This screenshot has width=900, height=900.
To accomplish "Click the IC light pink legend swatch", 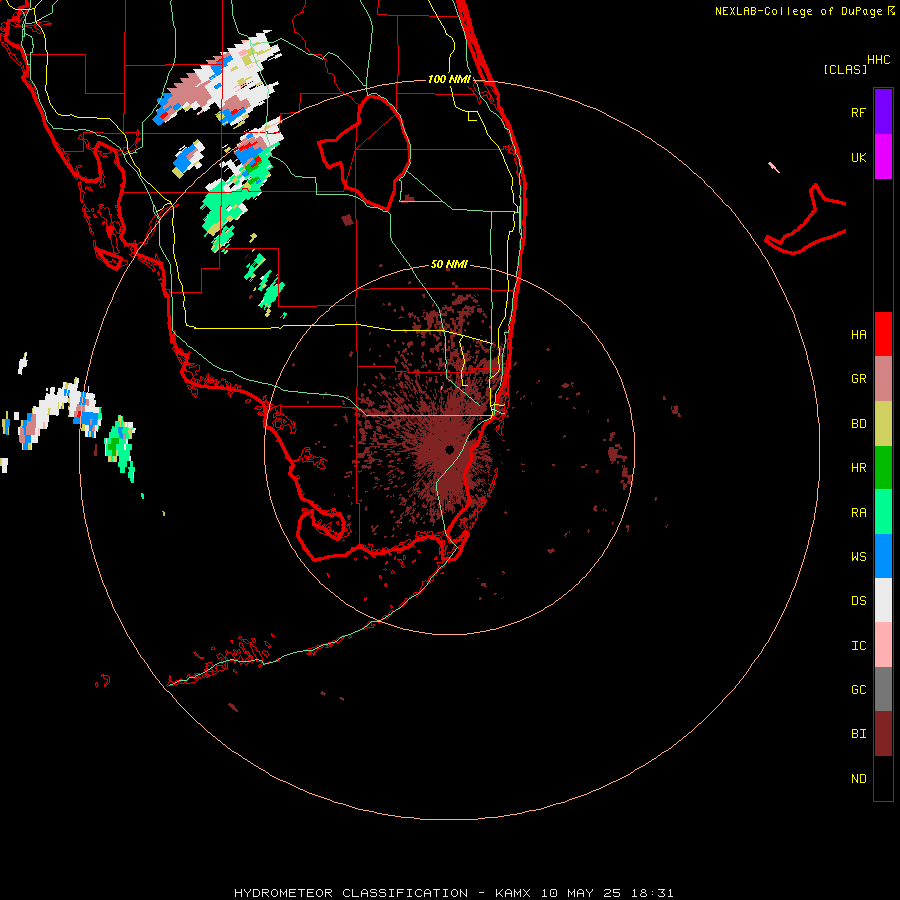I will click(x=883, y=645).
